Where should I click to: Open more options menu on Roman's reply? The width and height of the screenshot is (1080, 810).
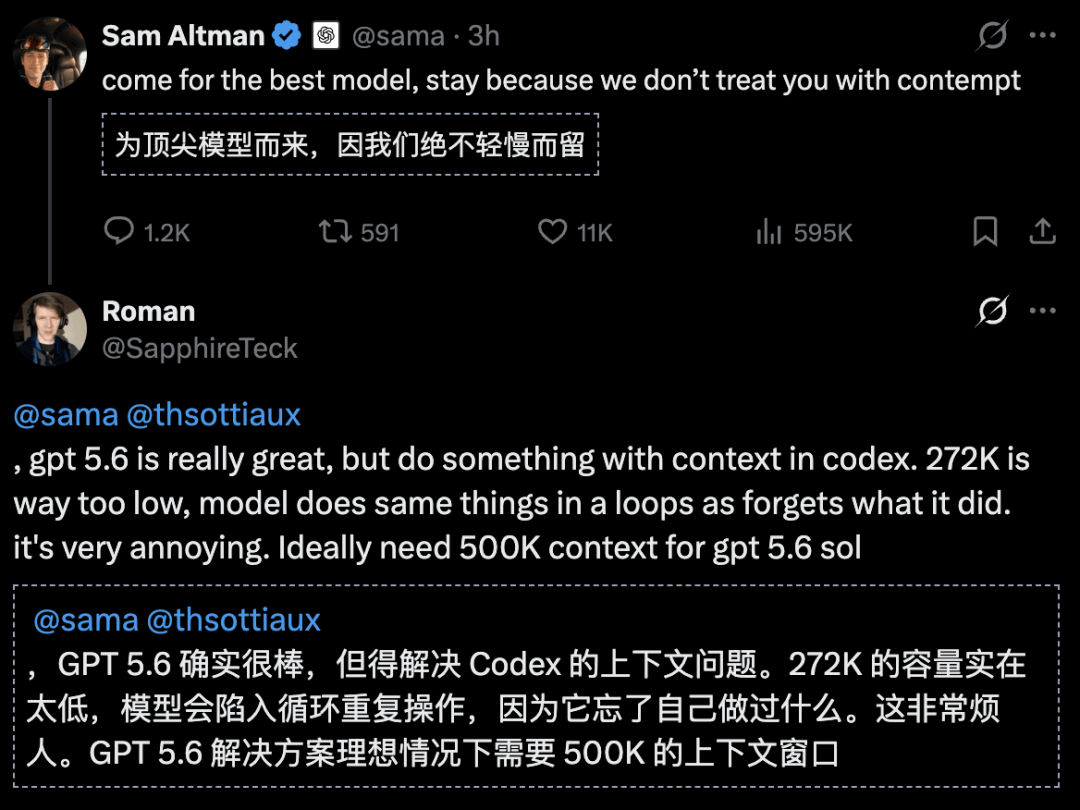click(x=1042, y=311)
